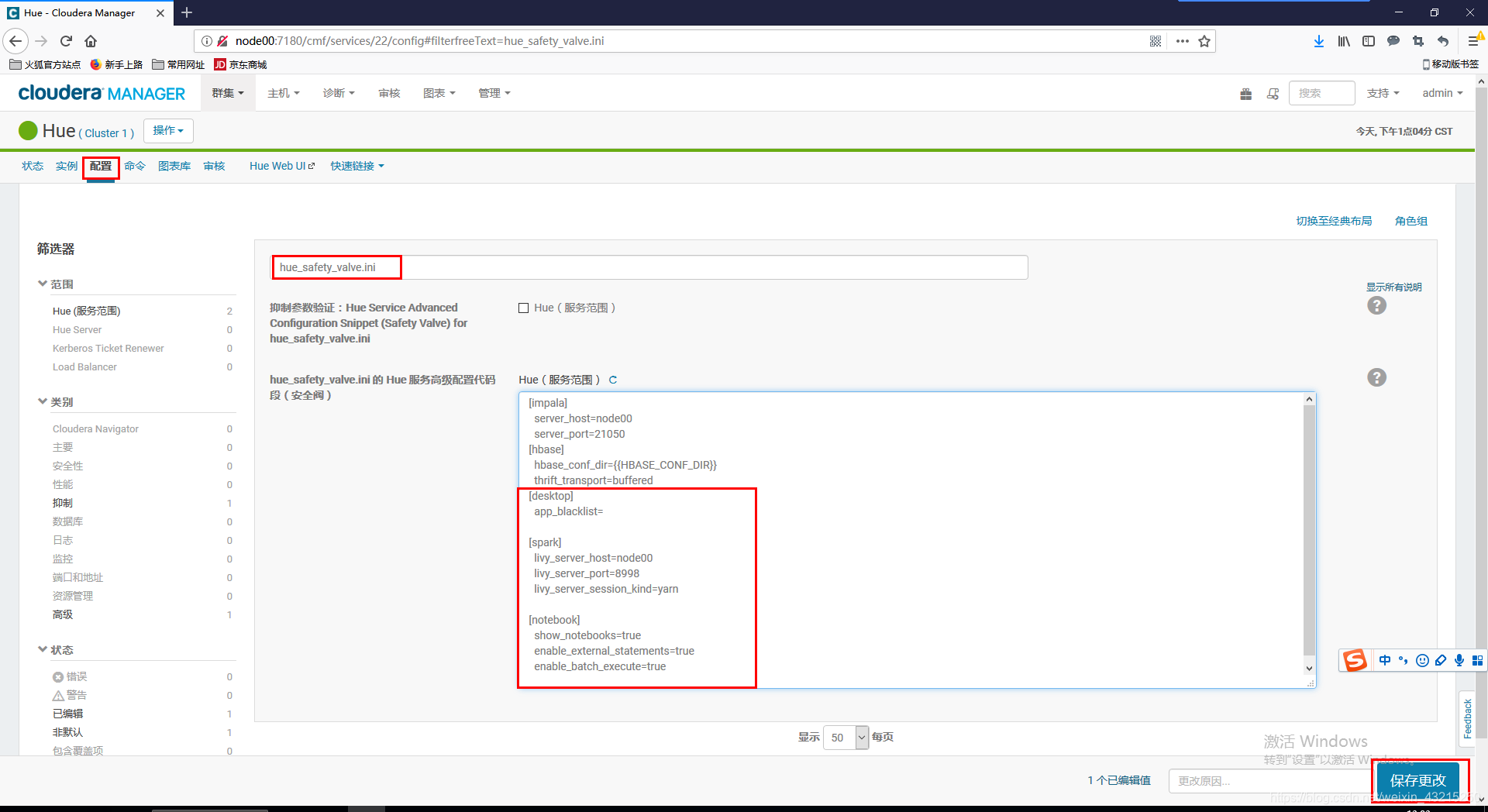Reload the page with refresh icon
Image resolution: width=1488 pixels, height=812 pixels.
pyautogui.click(x=66, y=41)
